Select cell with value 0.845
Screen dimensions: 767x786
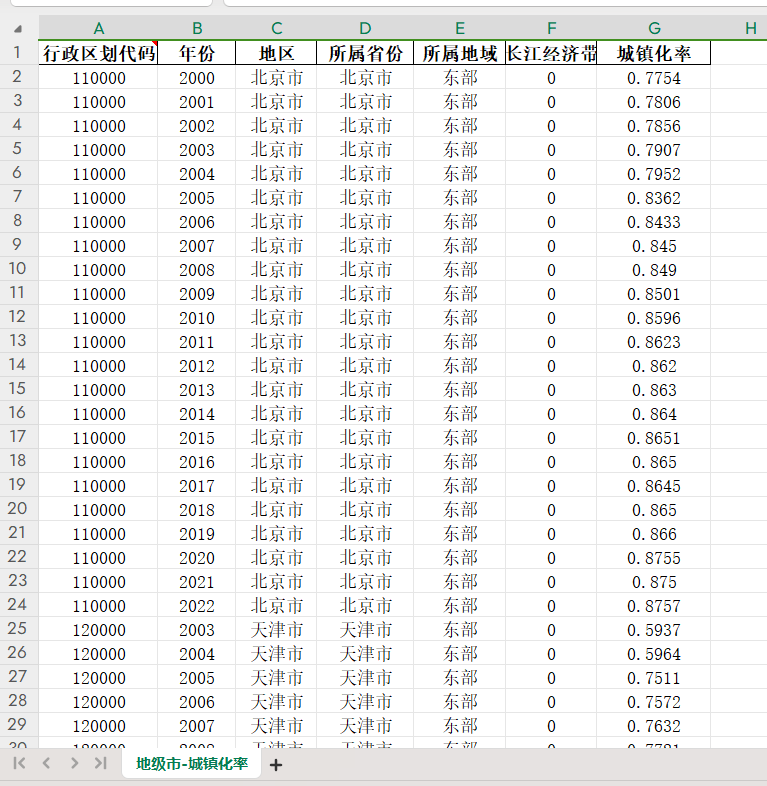(x=654, y=247)
